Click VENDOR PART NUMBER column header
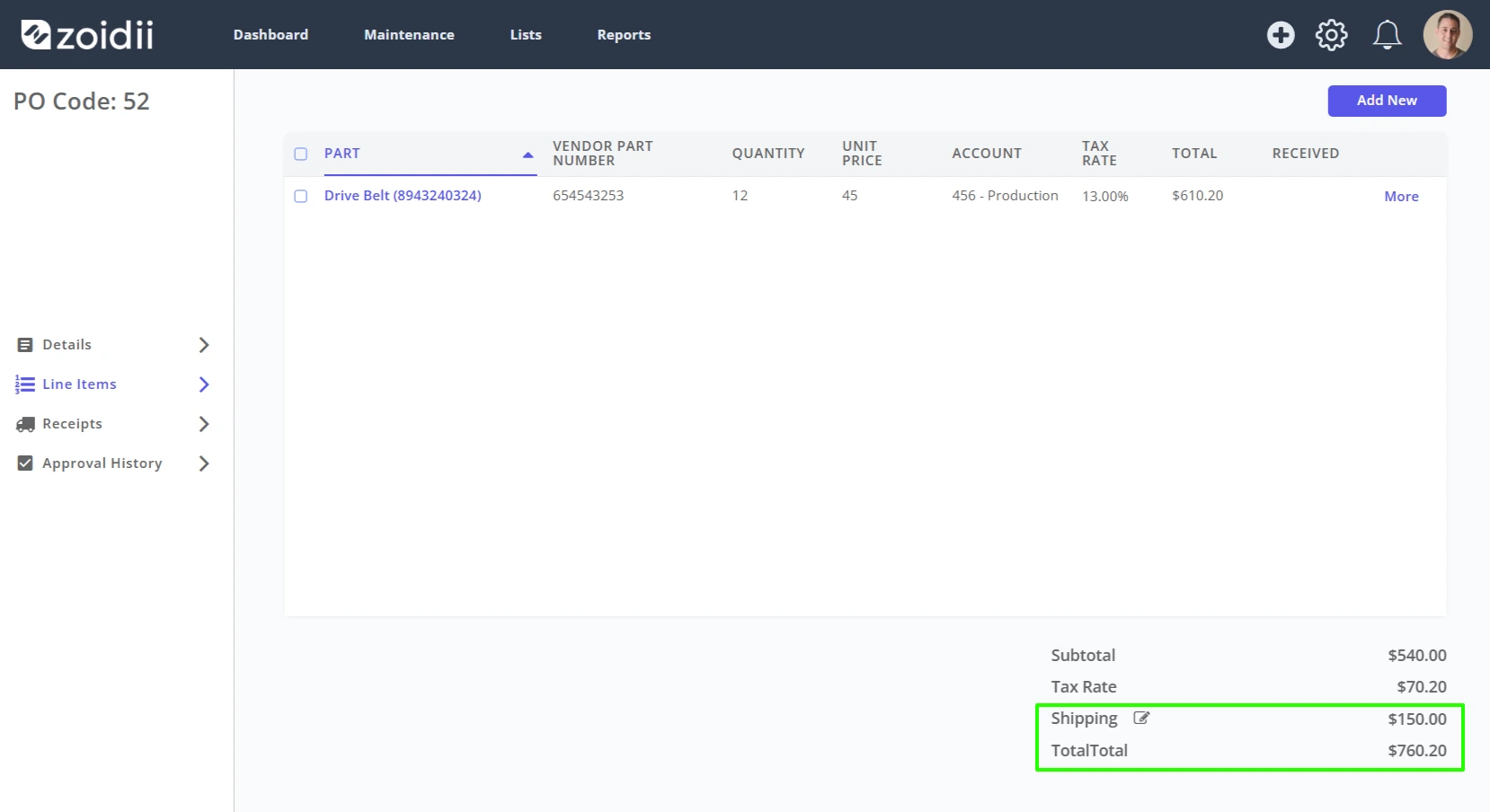 pos(602,154)
